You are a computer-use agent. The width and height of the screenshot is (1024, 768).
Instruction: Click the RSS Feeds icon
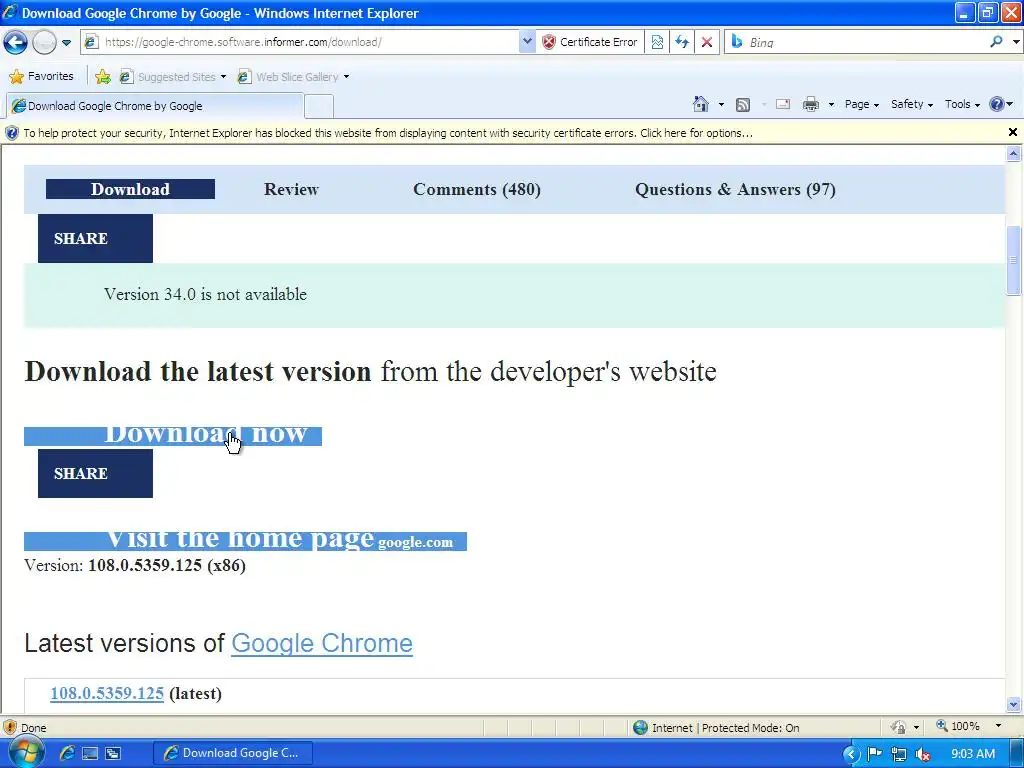743,104
